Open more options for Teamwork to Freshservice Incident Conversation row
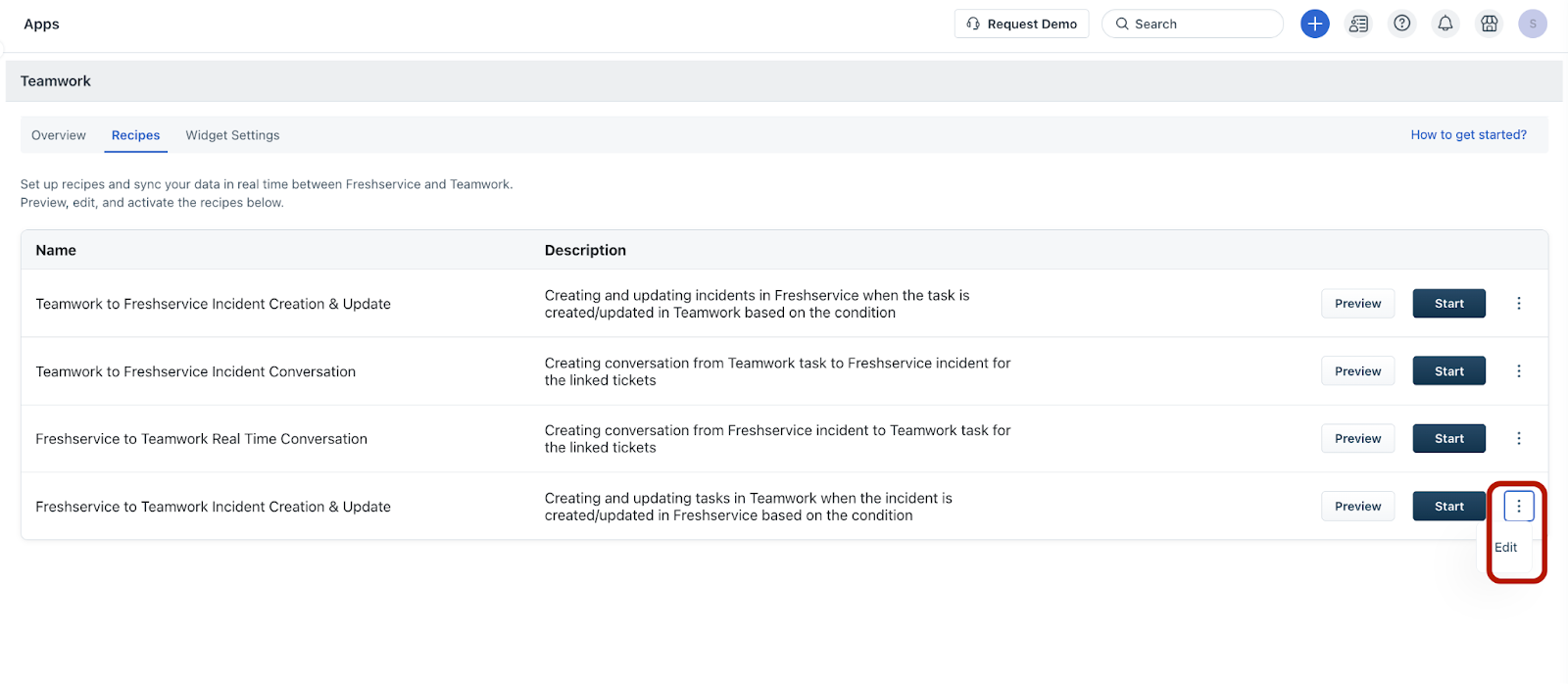The width and height of the screenshot is (1568, 684). coord(1519,371)
